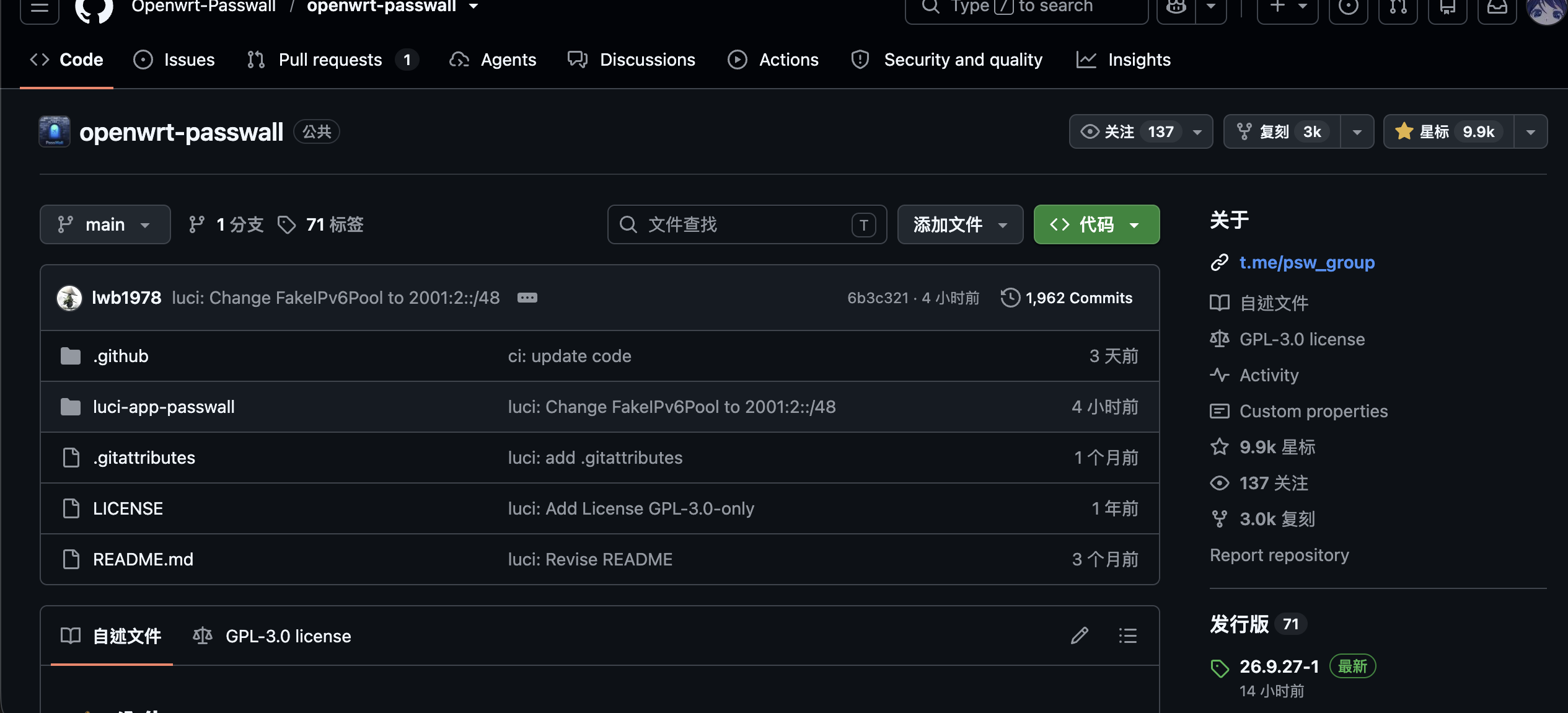This screenshot has height=713, width=1568.
Task: Switch to GPL-3.0 license README tab
Action: (272, 636)
